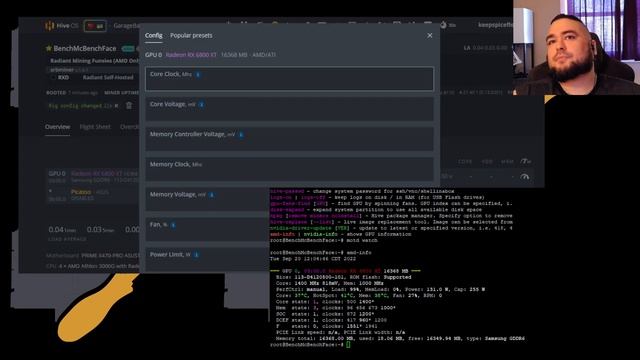Click the speedometer icon in the table header
Image resolution: width=640 pixels, height=360 pixels.
pyautogui.click(x=526, y=162)
